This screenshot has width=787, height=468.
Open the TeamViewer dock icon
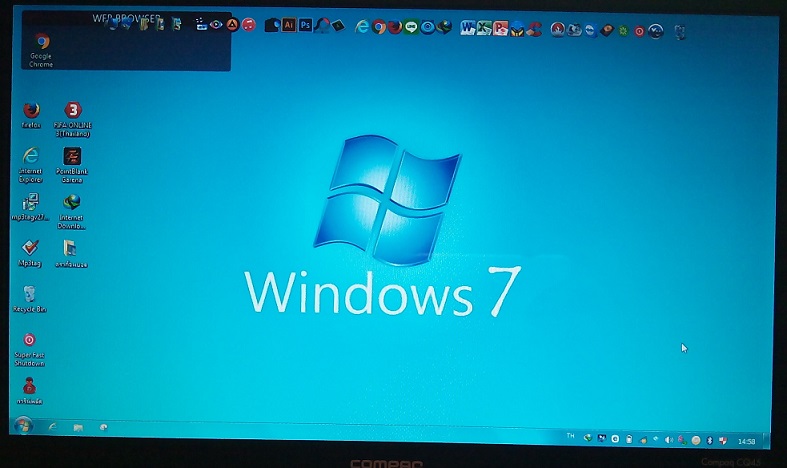(591, 31)
